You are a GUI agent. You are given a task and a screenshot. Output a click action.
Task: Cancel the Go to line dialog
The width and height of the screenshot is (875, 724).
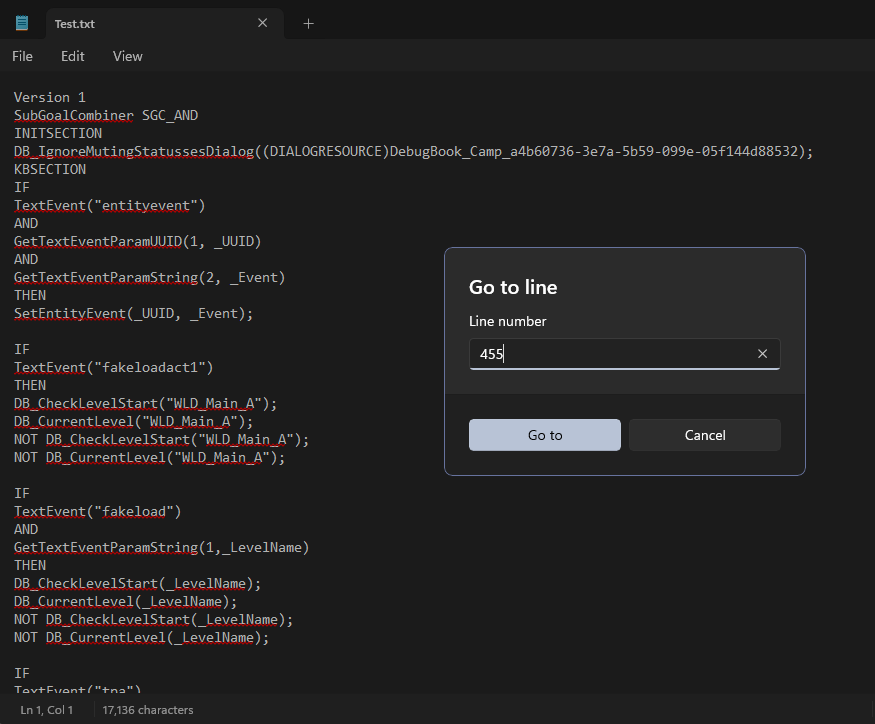pyautogui.click(x=705, y=435)
